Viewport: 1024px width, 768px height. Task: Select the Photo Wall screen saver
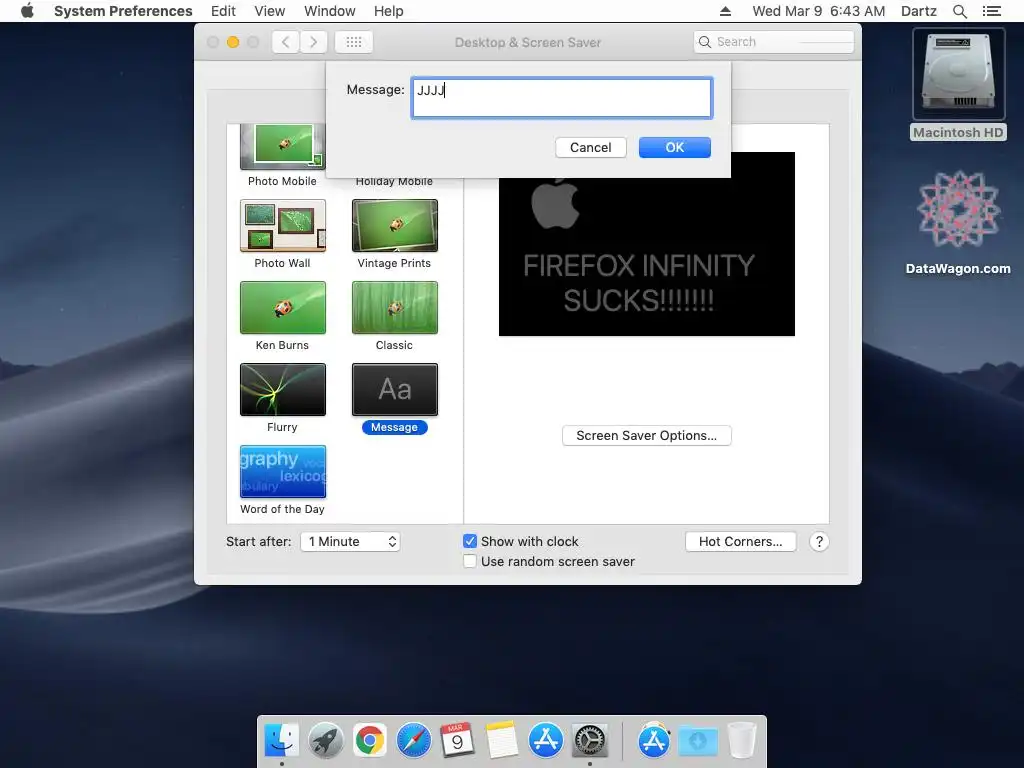tap(282, 226)
